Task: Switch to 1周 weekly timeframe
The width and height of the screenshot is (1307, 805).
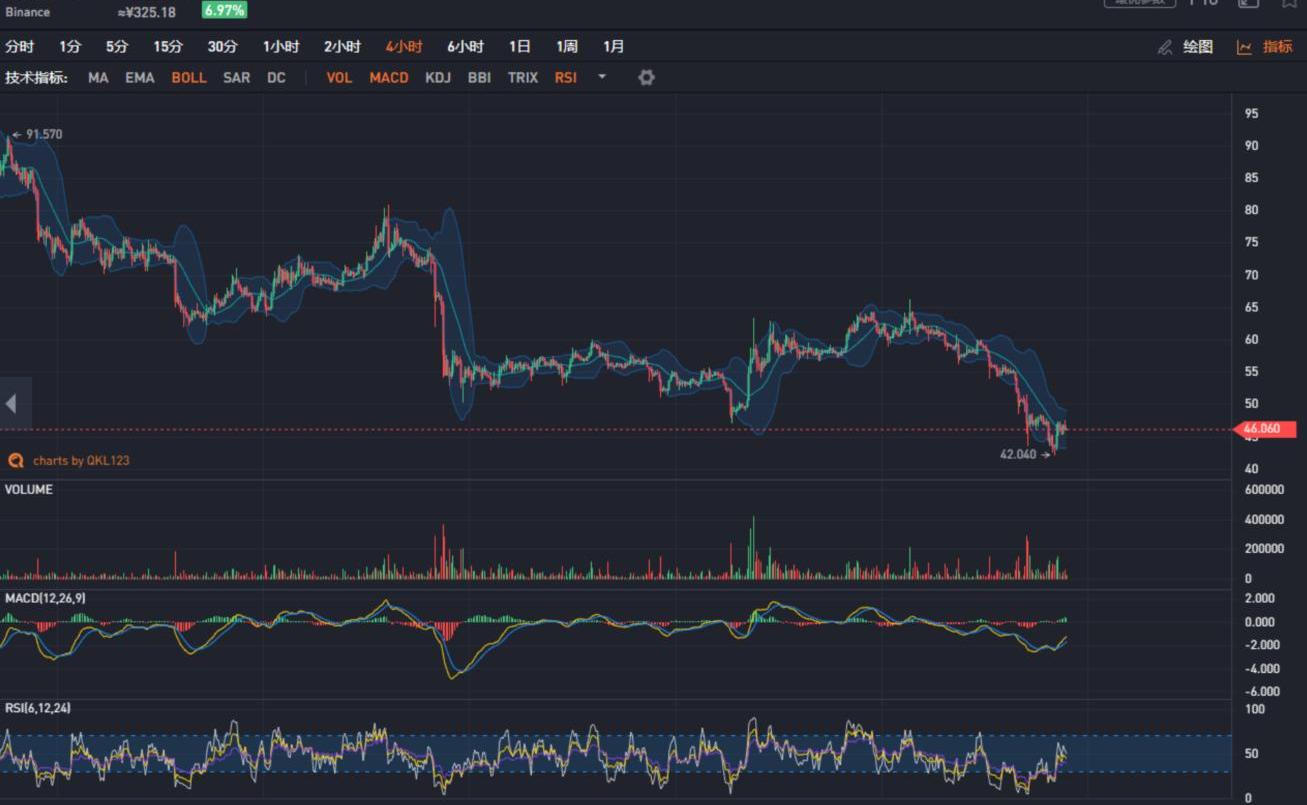Action: tap(567, 47)
